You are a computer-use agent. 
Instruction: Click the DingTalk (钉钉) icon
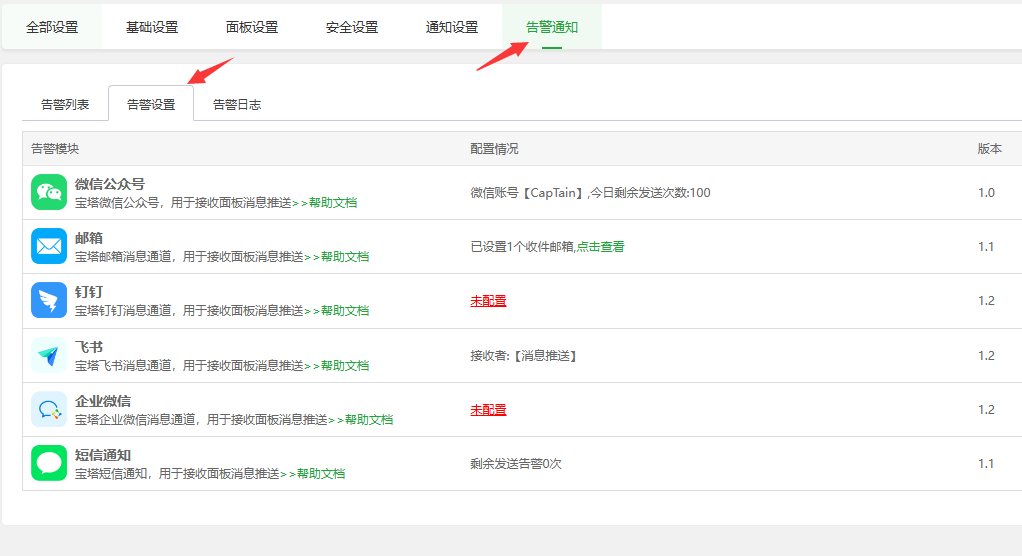(x=49, y=301)
